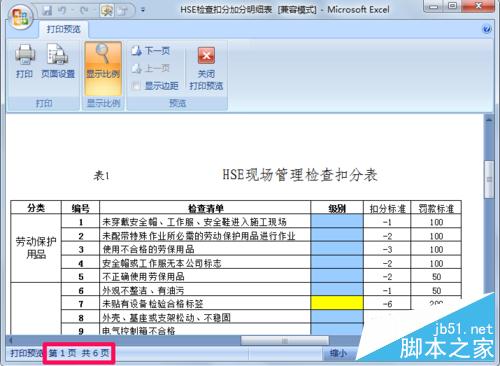The height and width of the screenshot is (366, 500).
Task: Click the 编号 column header
Action: [80, 208]
